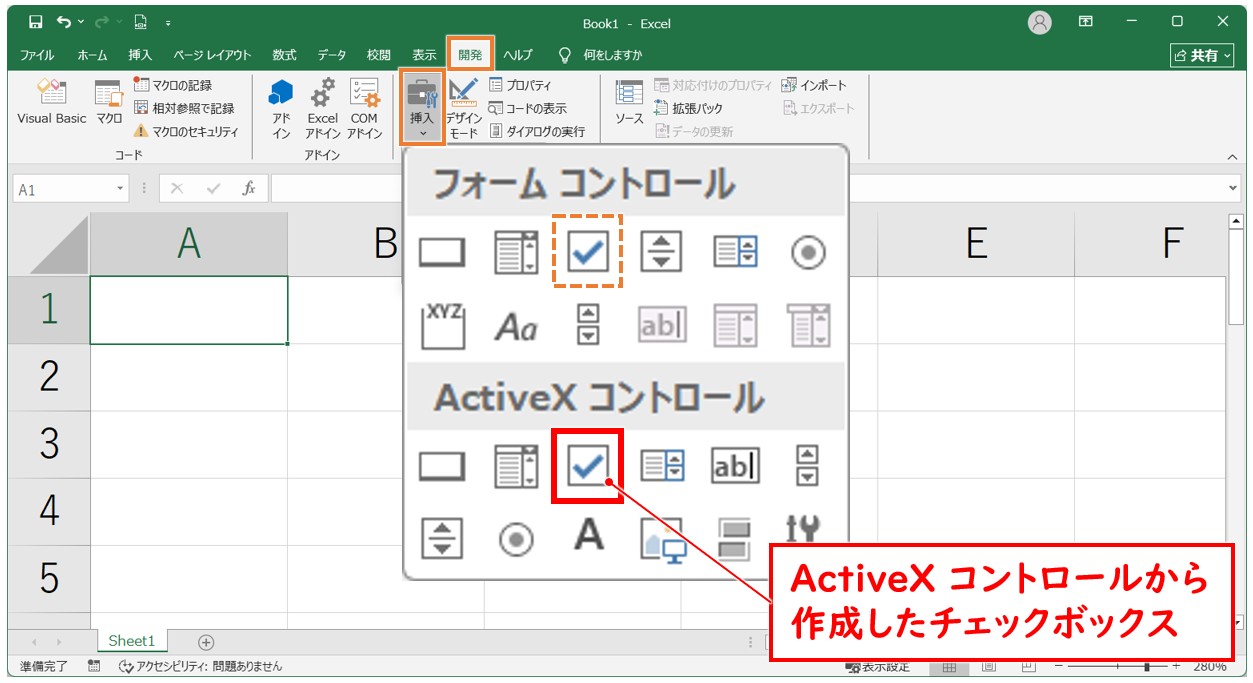Switch to the データ tab
Screen dimensions: 1253x683
332,55
